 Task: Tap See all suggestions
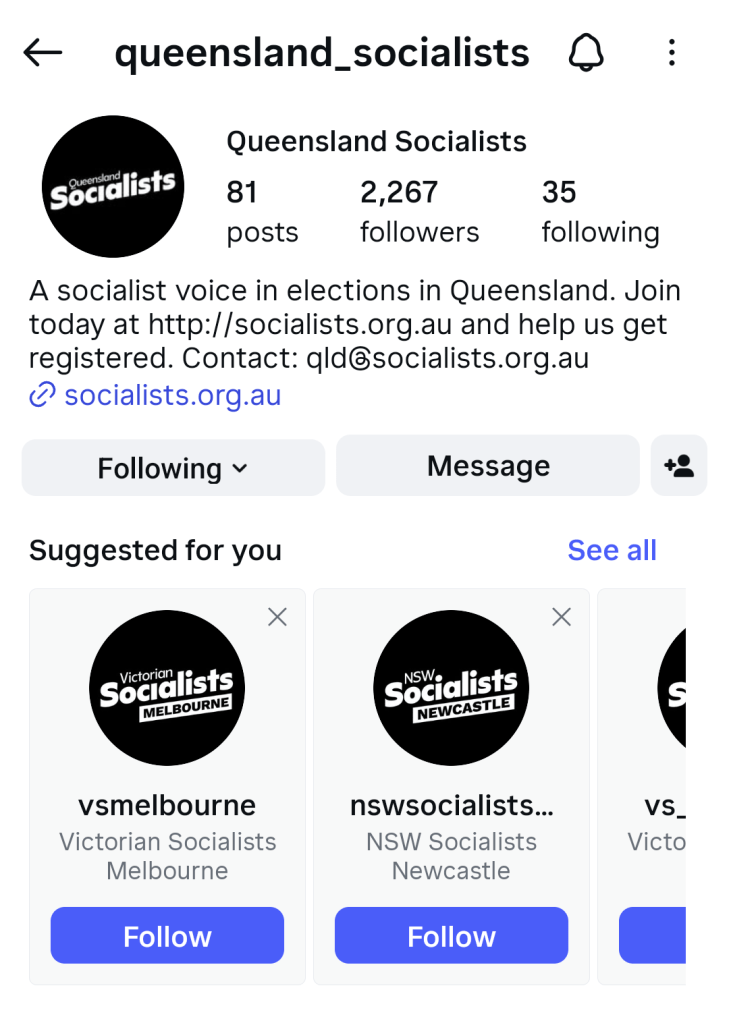[x=612, y=550]
